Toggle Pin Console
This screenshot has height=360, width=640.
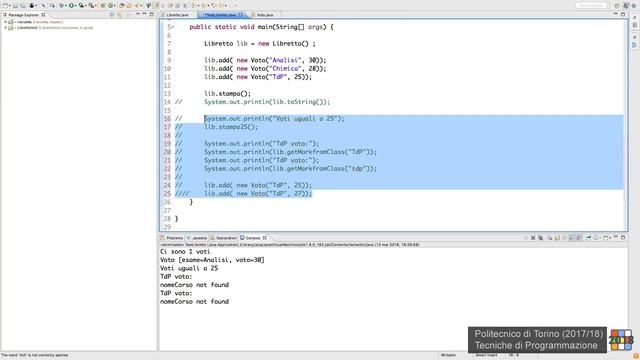[588, 237]
